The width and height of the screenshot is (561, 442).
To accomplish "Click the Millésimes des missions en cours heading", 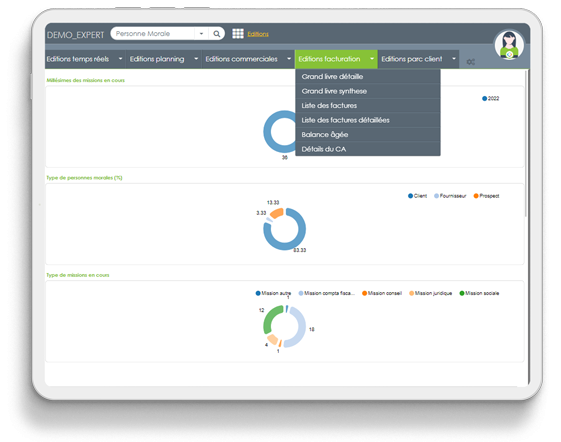I will point(86,80).
